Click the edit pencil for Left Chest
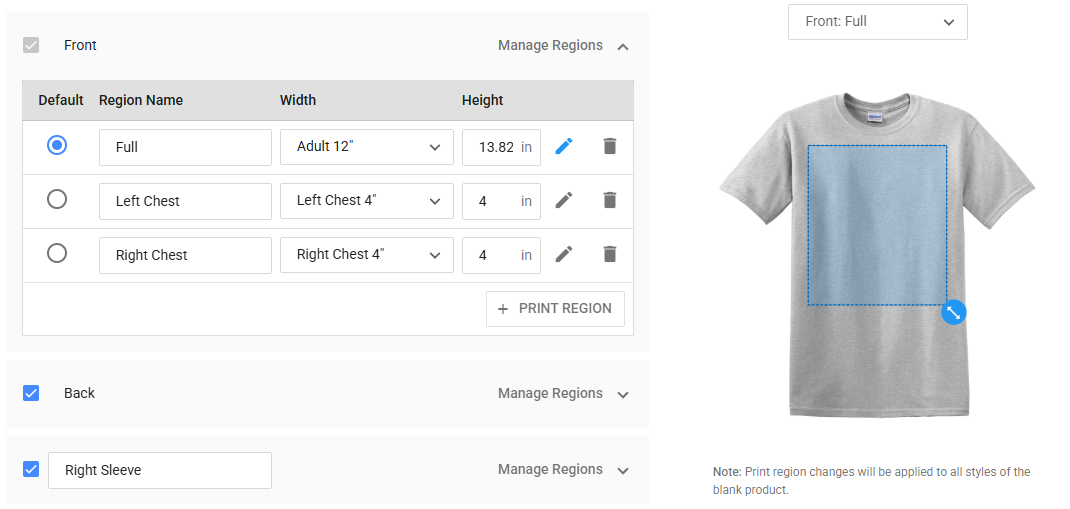 564,200
